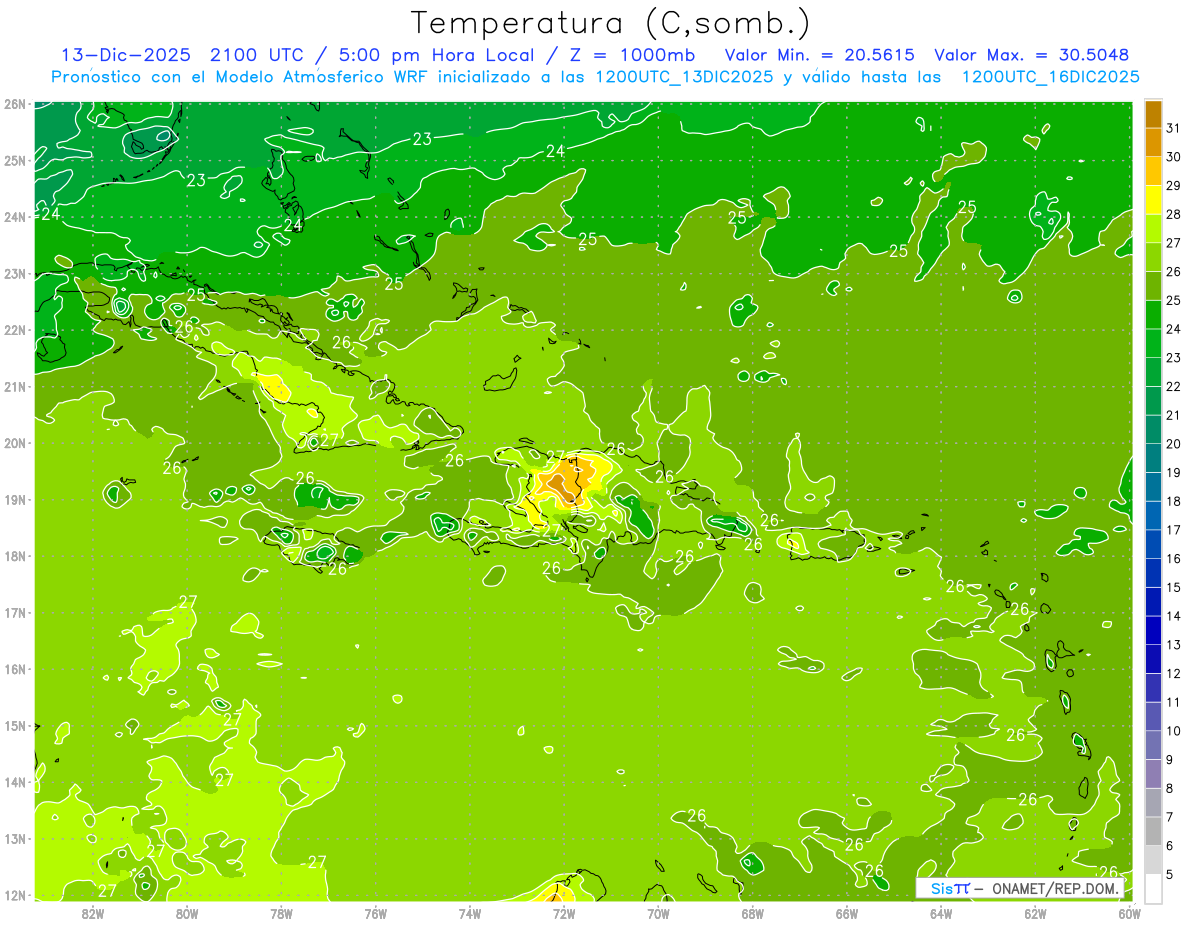Pick the orange legend band between 30 and 31

tap(1153, 142)
